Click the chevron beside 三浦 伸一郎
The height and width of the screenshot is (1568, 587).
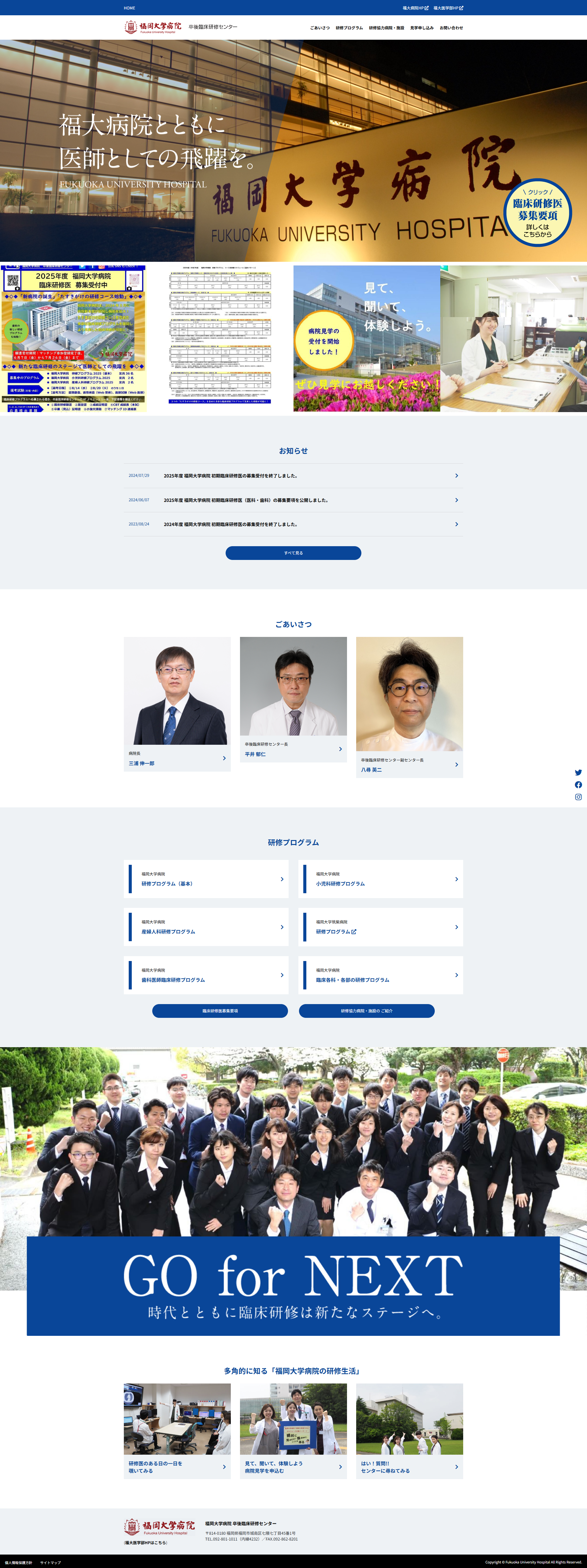click(224, 758)
